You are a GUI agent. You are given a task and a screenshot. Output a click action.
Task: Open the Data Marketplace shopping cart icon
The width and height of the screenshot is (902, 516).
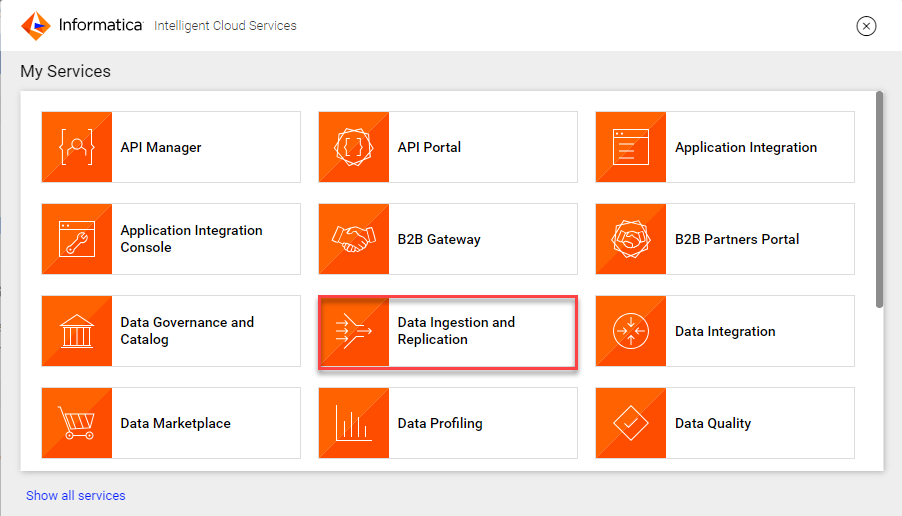(77, 423)
